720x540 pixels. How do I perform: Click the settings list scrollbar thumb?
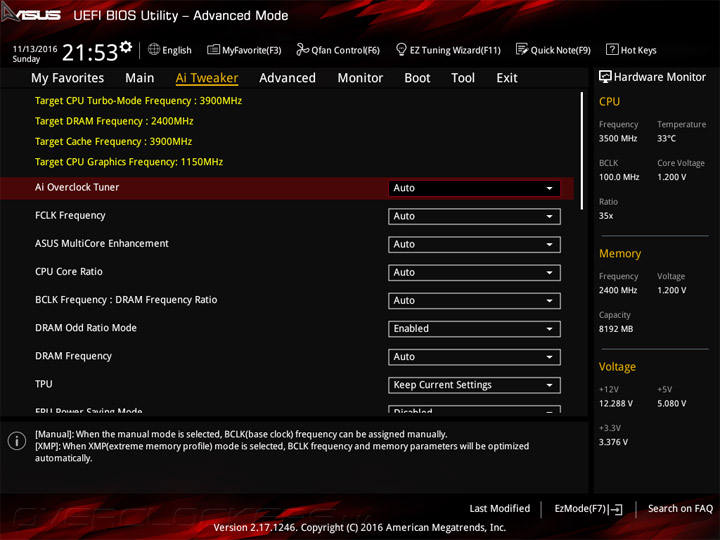(582, 151)
